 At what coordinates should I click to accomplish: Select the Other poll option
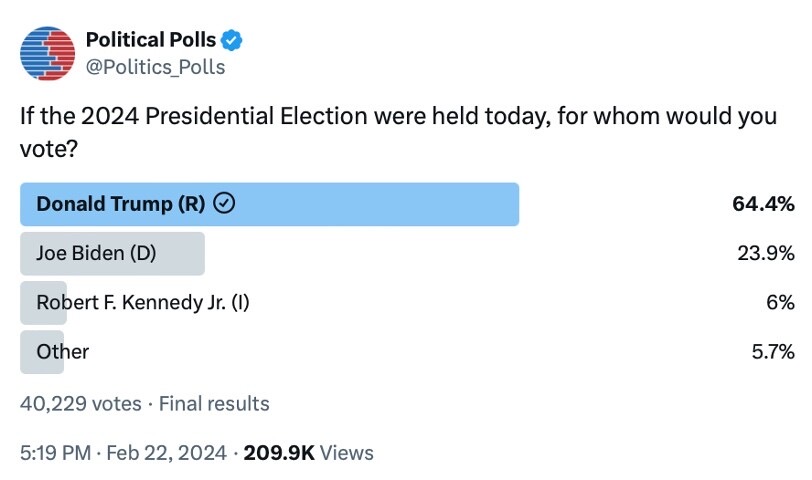click(x=62, y=351)
